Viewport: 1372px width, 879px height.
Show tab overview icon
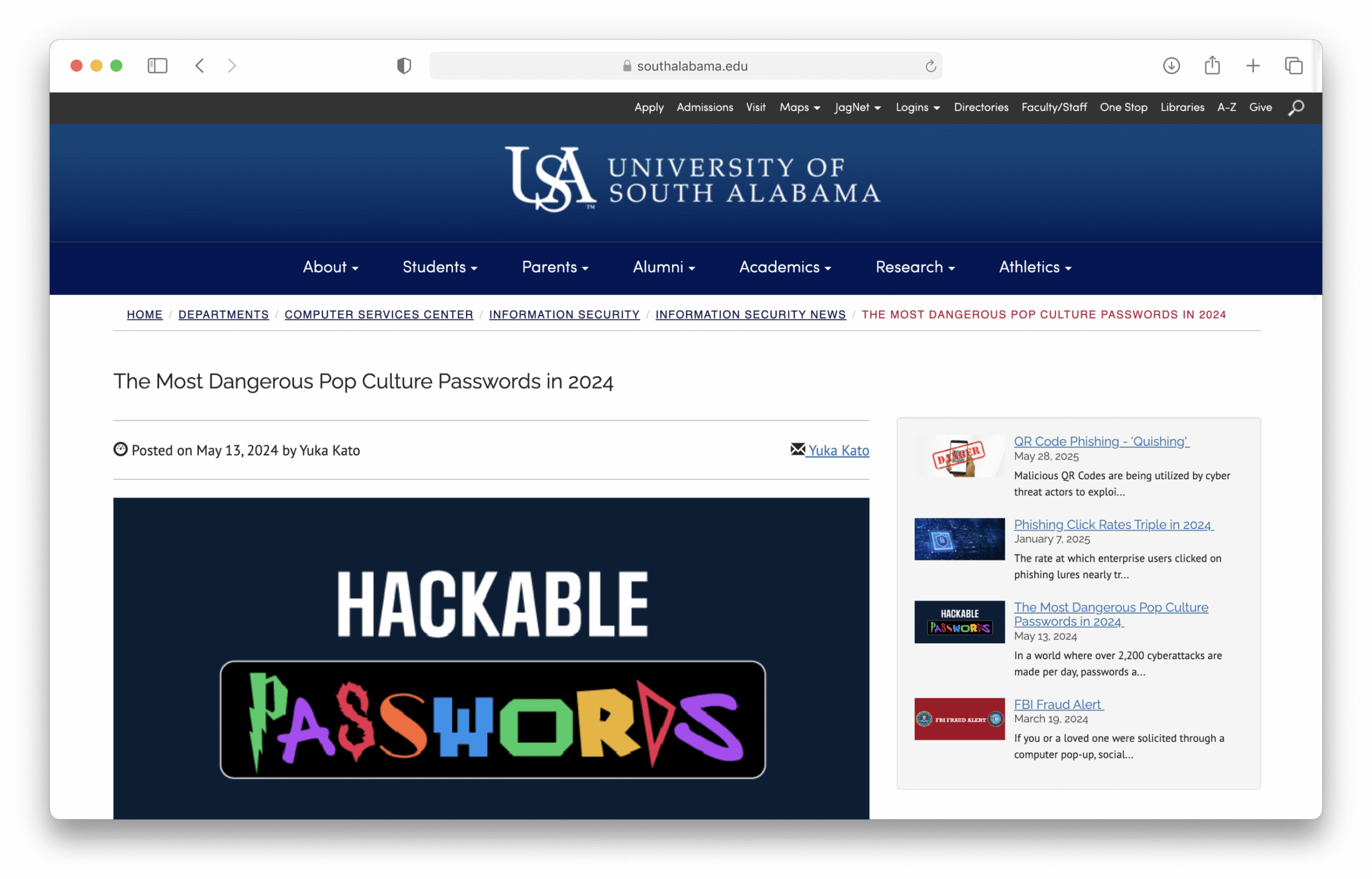coord(1293,65)
